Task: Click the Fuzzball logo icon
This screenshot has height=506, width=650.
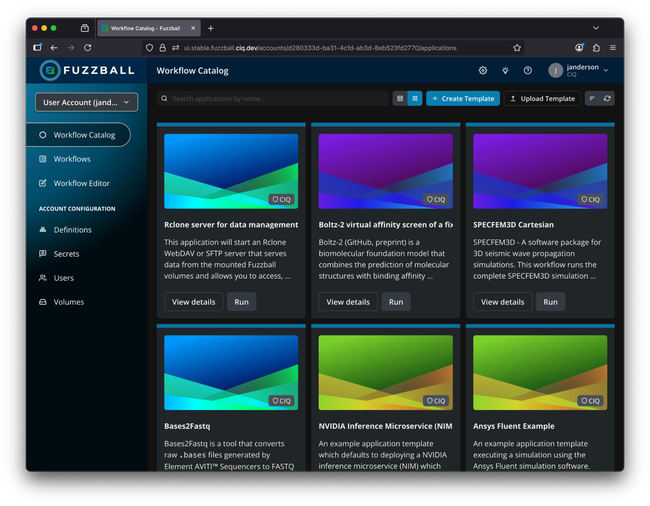Action: [50, 70]
